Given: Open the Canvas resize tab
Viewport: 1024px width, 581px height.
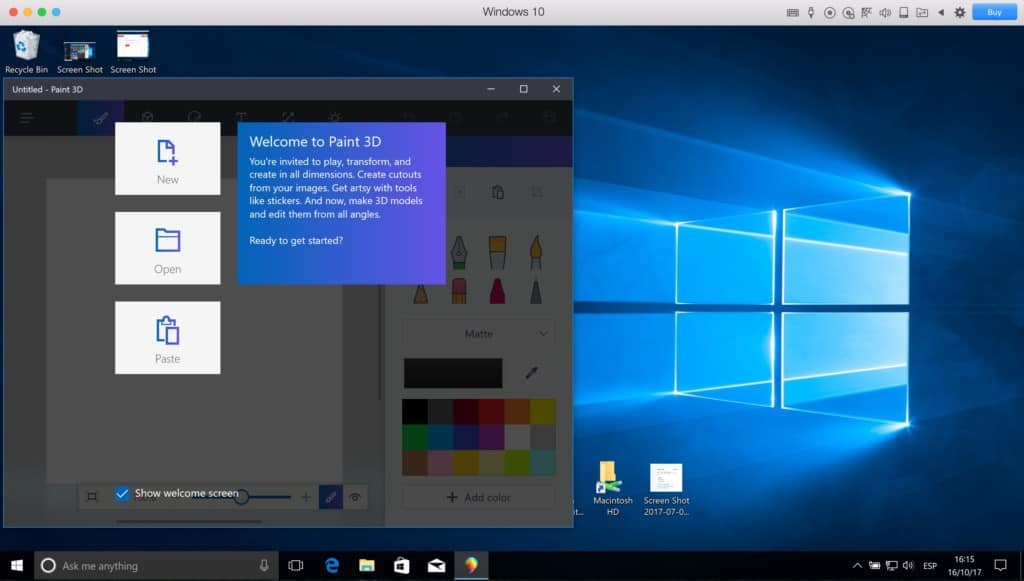Looking at the screenshot, I should pyautogui.click(x=288, y=118).
